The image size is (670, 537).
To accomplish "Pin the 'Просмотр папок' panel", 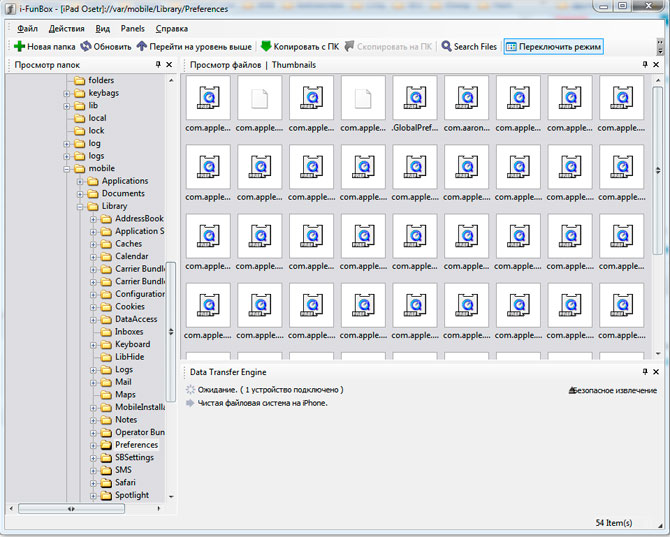I will (157, 65).
